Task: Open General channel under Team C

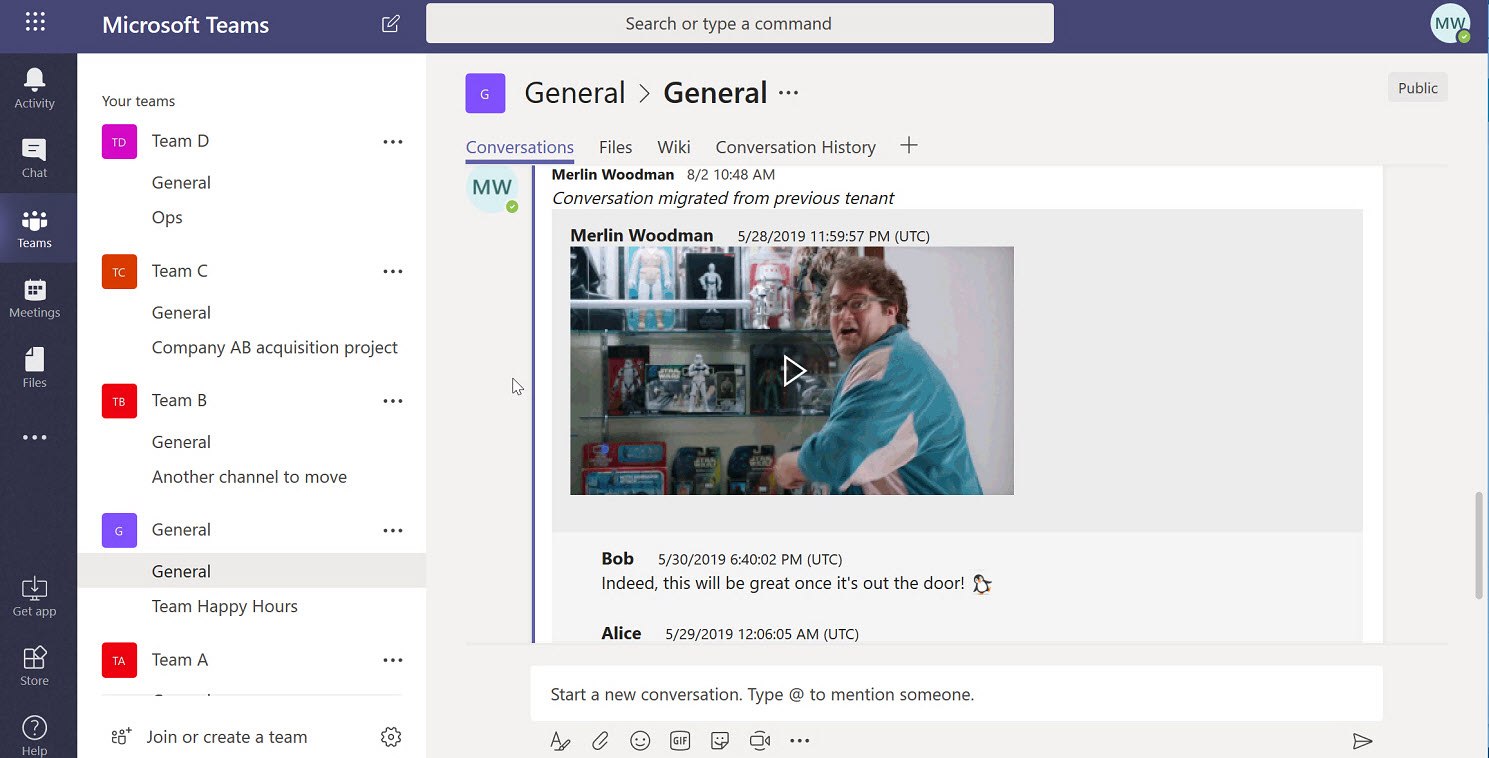Action: 181,313
